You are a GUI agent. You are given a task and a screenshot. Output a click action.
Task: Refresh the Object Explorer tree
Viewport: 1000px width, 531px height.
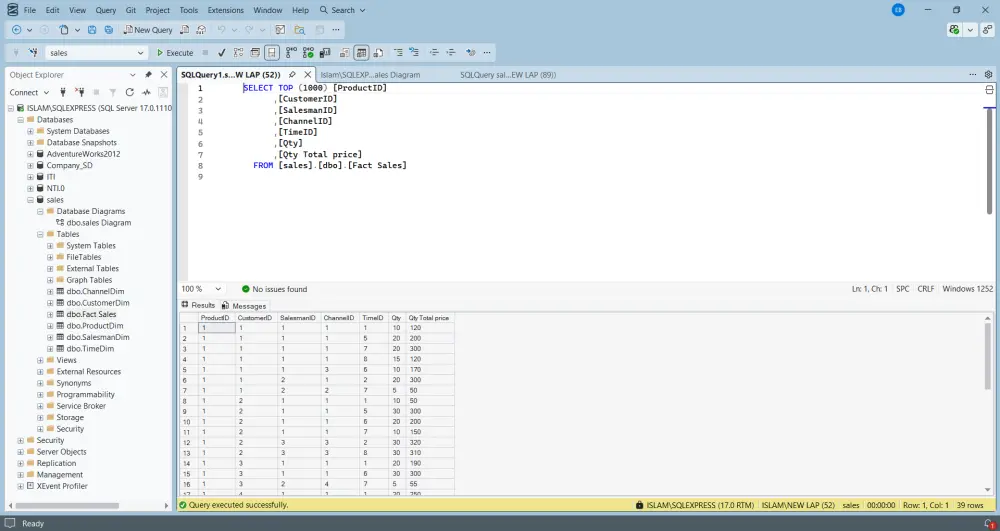[129, 92]
